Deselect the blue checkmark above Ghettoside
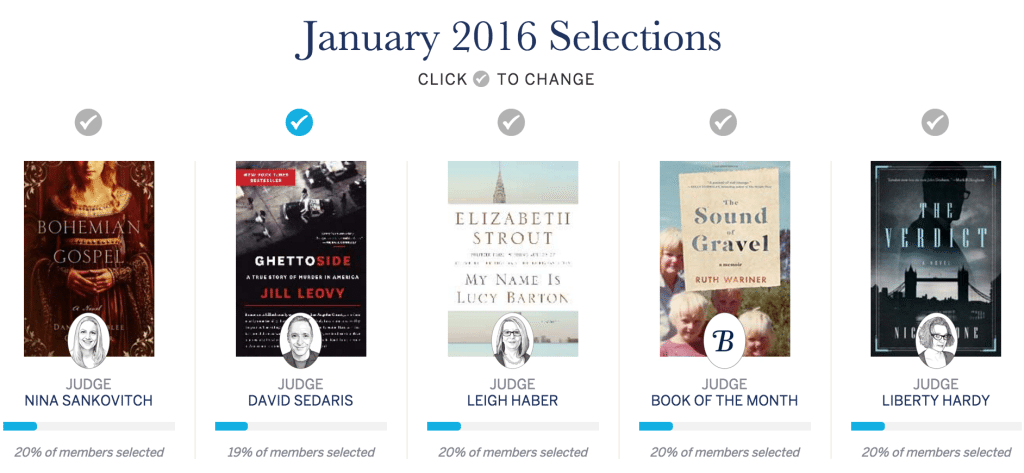The width and height of the screenshot is (1024, 473). [300, 122]
